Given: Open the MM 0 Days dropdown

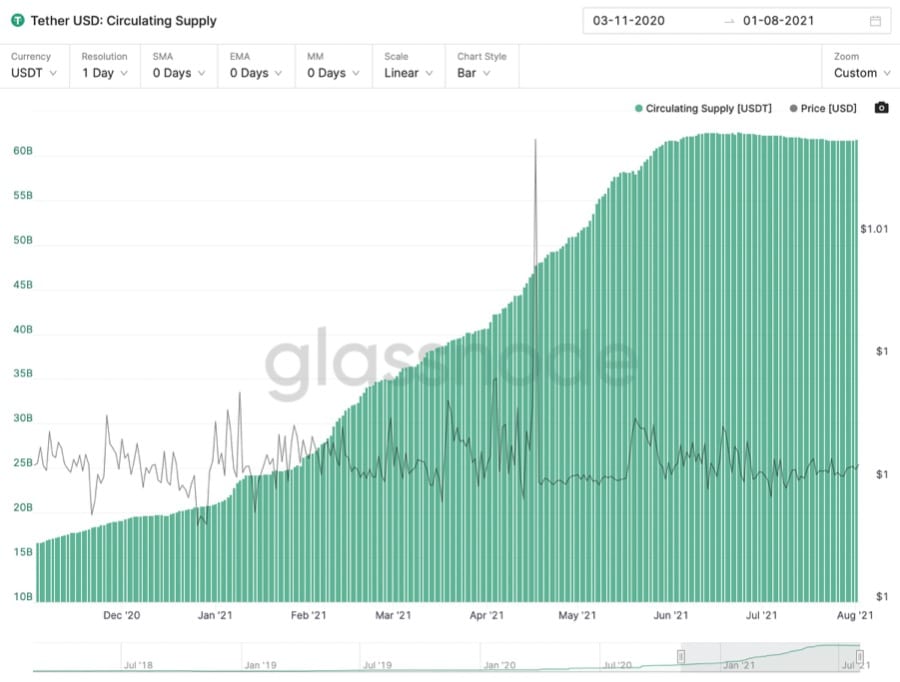Looking at the screenshot, I should (x=333, y=66).
